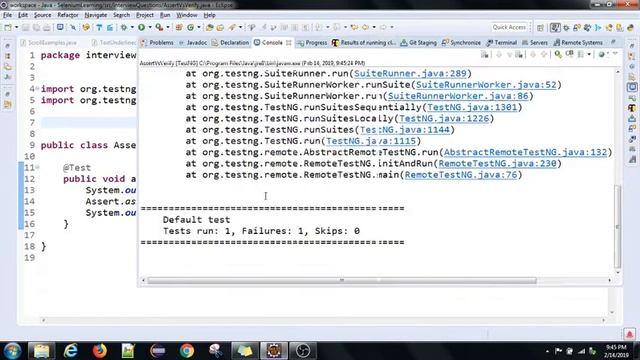Screen dimensions: 640x360
Task: Open Google Chrome from the taskbar
Action: tap(187, 351)
